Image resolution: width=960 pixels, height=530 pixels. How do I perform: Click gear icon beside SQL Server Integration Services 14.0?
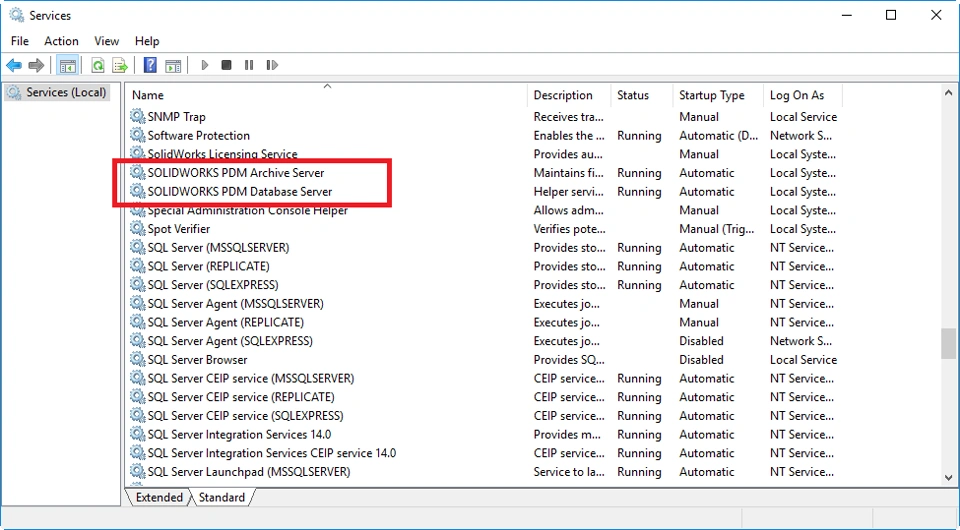pos(138,434)
